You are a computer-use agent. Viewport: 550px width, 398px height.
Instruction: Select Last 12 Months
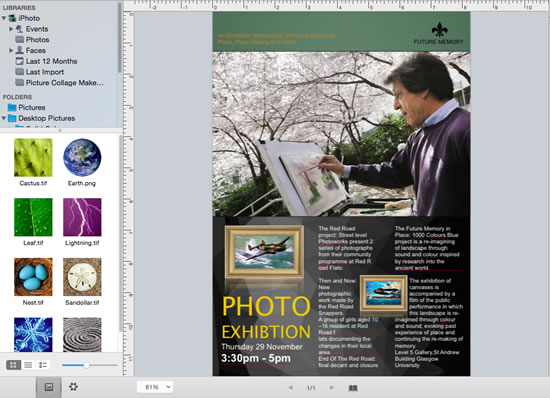(51, 61)
